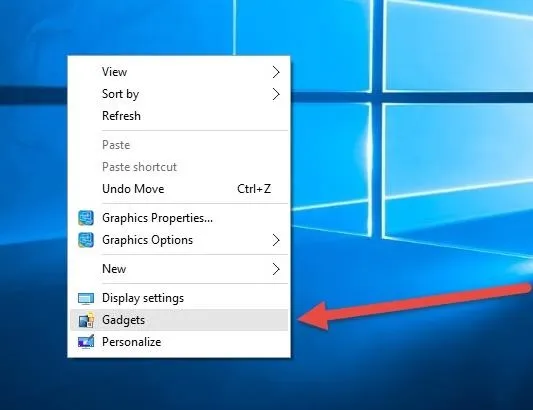This screenshot has width=533, height=410.
Task: Click the Graphics Options icon
Action: tap(86, 240)
